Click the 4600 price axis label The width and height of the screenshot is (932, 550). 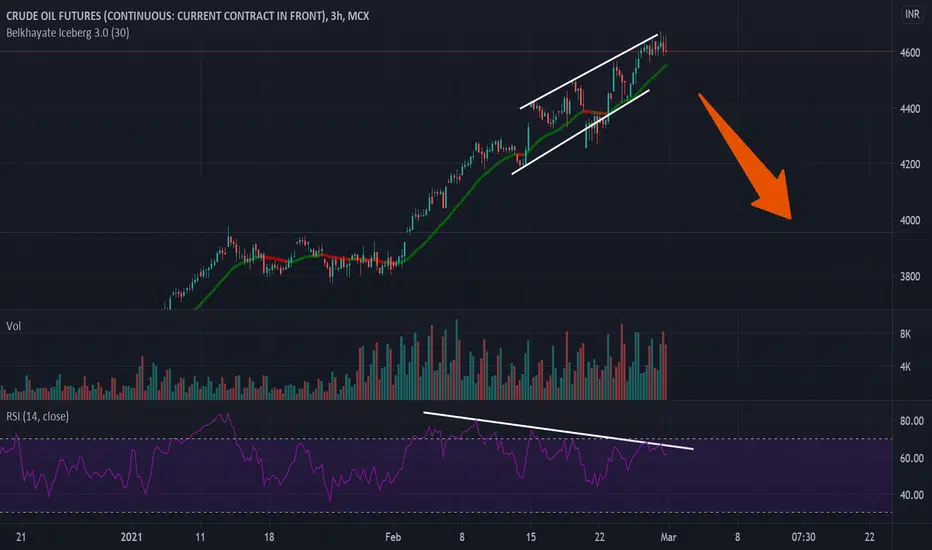[910, 53]
